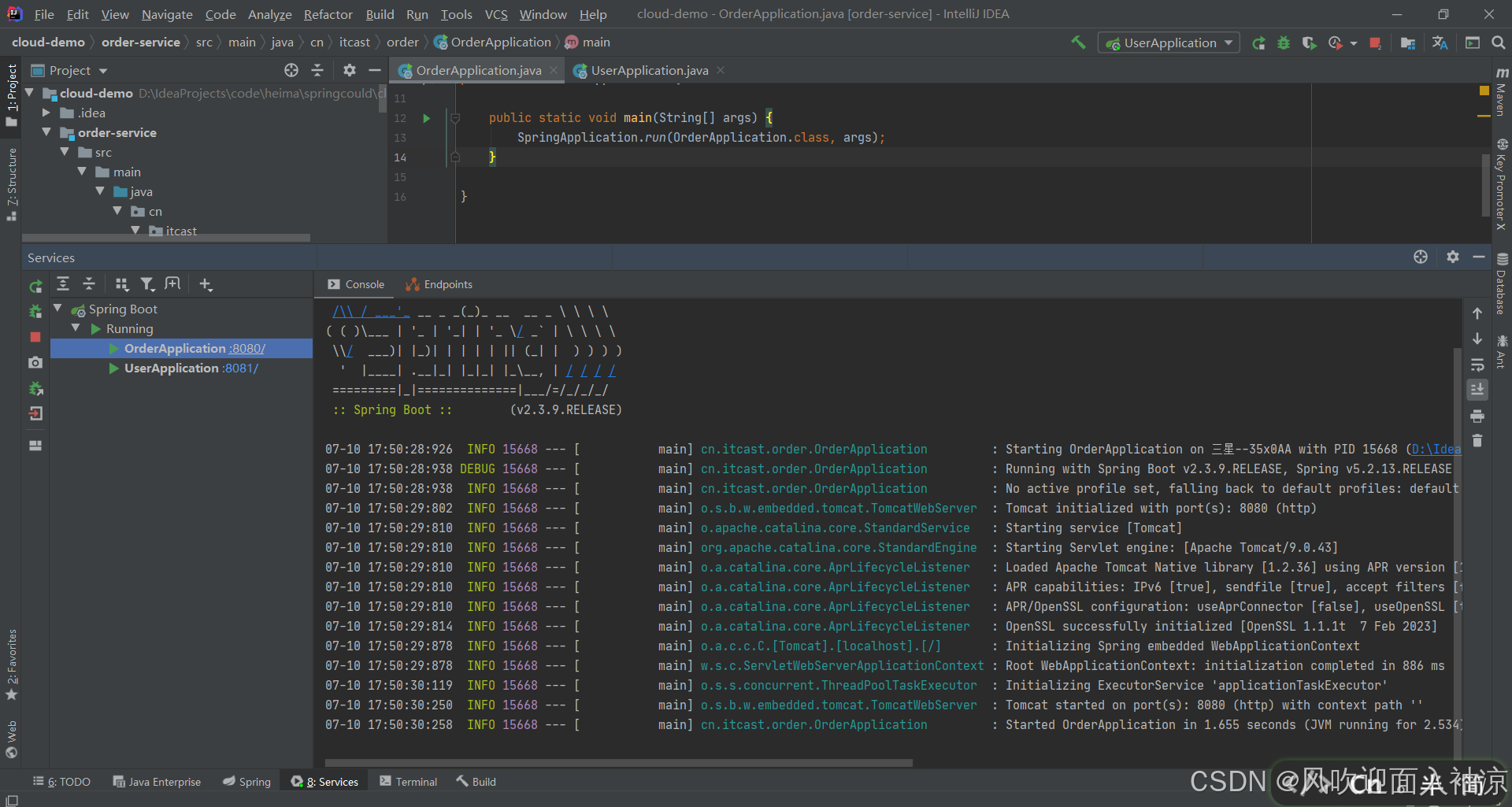Stop running processes from main toolbar
The height and width of the screenshot is (807, 1512).
coord(1375,43)
